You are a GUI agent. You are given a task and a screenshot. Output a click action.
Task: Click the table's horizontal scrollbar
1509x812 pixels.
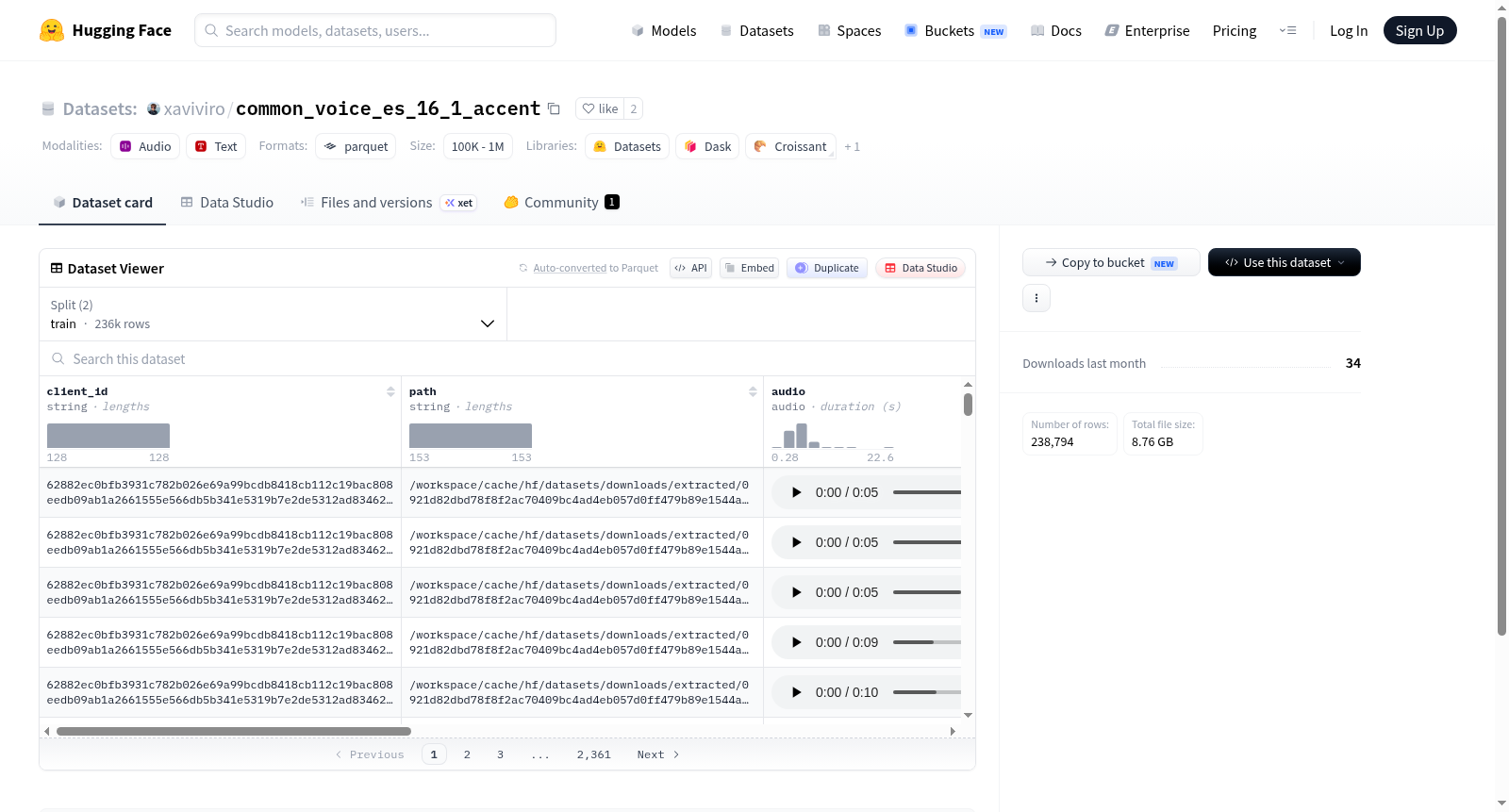click(234, 731)
